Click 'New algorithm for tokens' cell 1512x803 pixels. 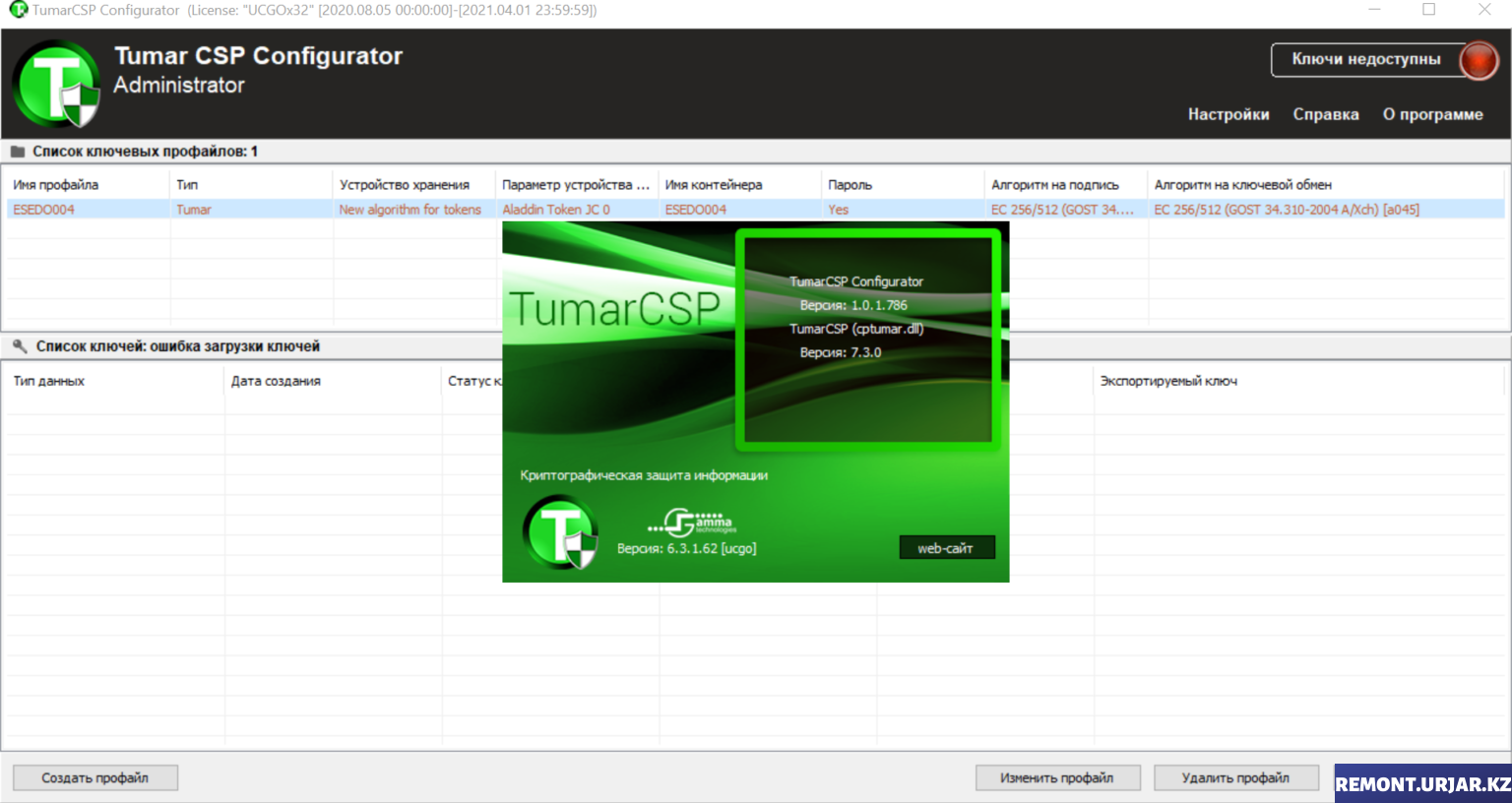(410, 210)
